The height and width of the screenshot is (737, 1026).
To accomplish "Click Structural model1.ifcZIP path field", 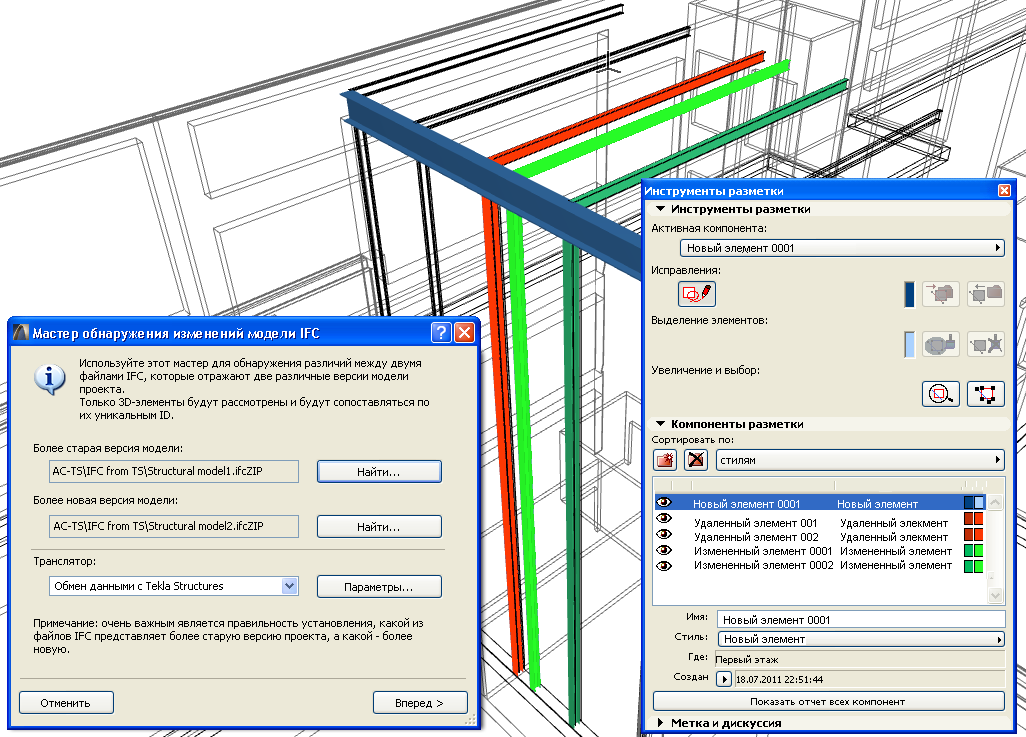I will coord(174,471).
